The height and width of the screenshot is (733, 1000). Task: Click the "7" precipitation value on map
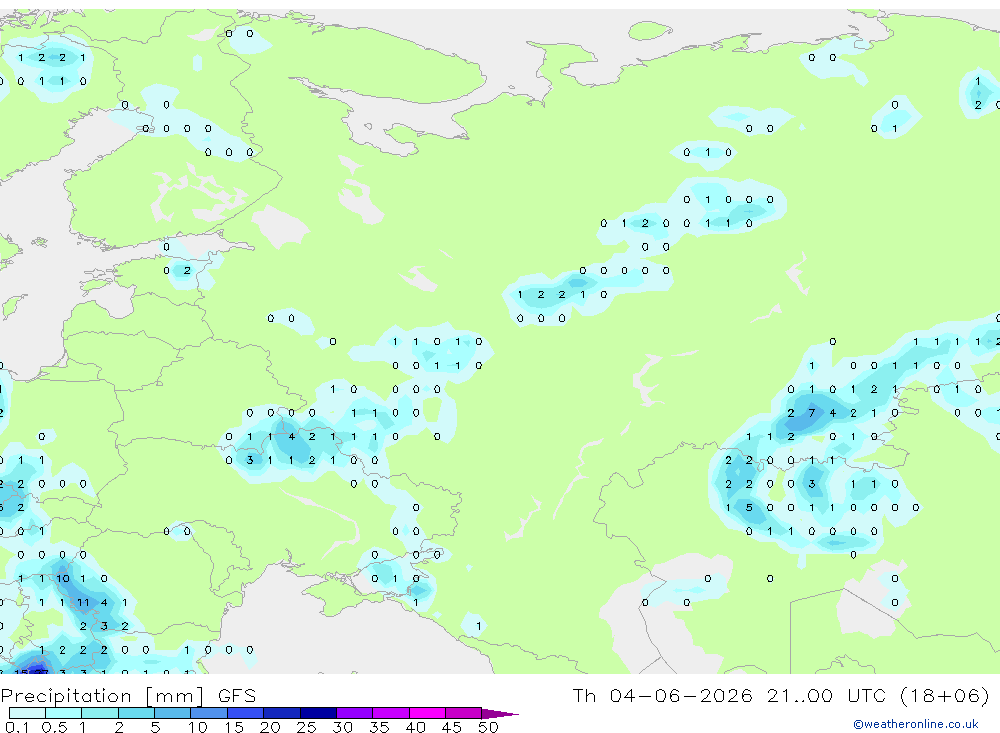(811, 413)
